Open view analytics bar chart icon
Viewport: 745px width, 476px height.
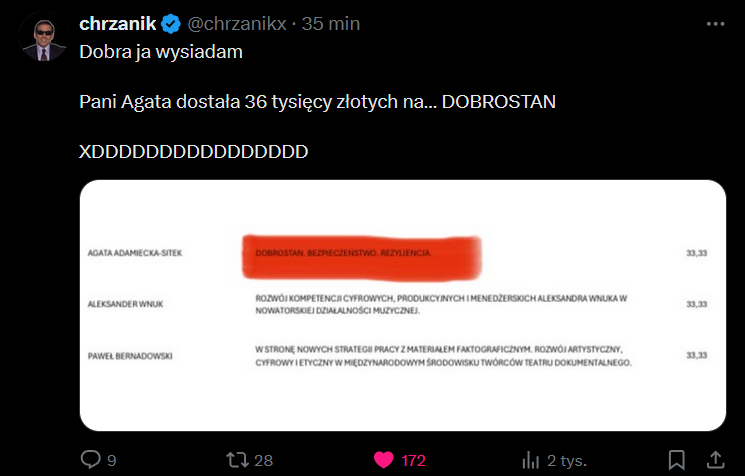tap(531, 460)
